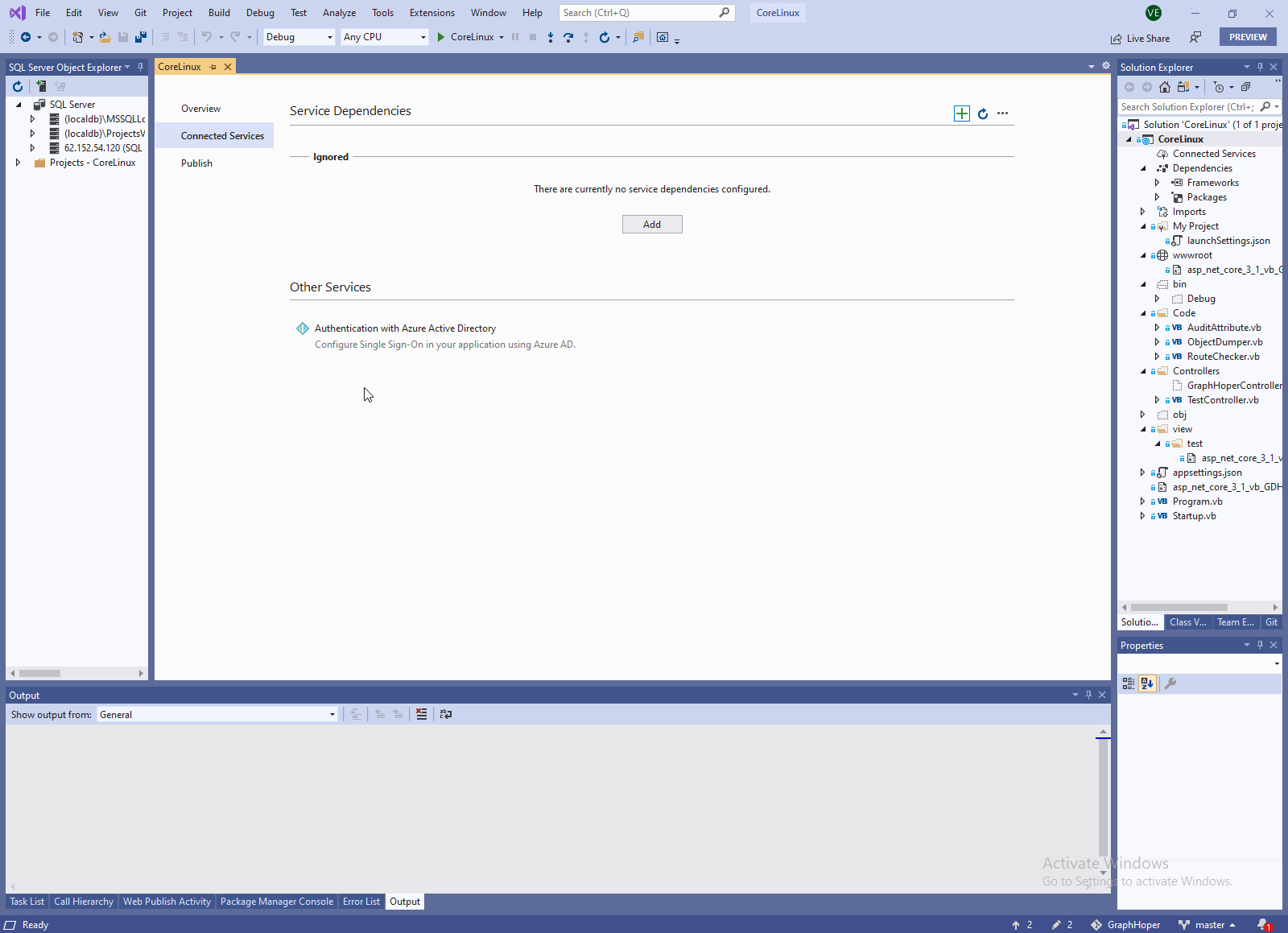Image resolution: width=1288 pixels, height=933 pixels.
Task: Refresh the SQL Server Object Explorer
Action: point(18,86)
